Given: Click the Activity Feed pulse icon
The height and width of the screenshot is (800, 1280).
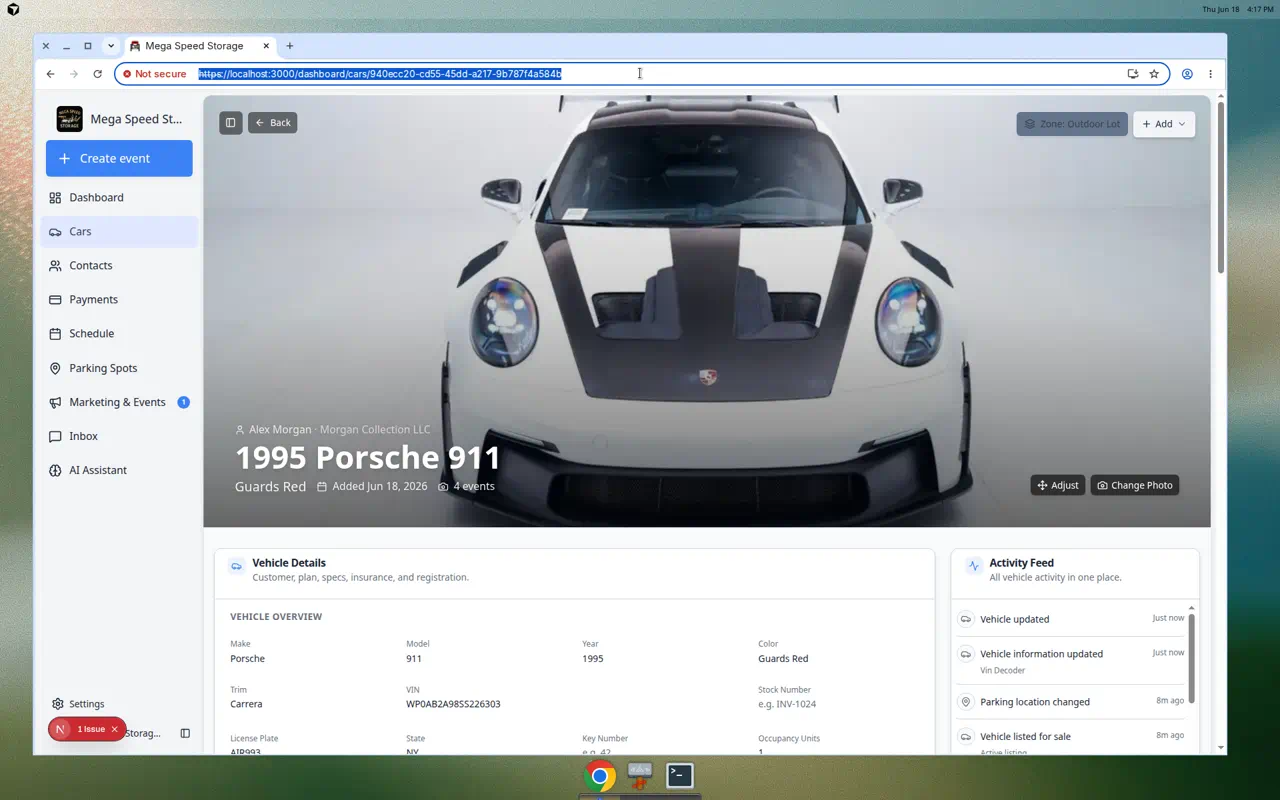Looking at the screenshot, I should (x=974, y=566).
